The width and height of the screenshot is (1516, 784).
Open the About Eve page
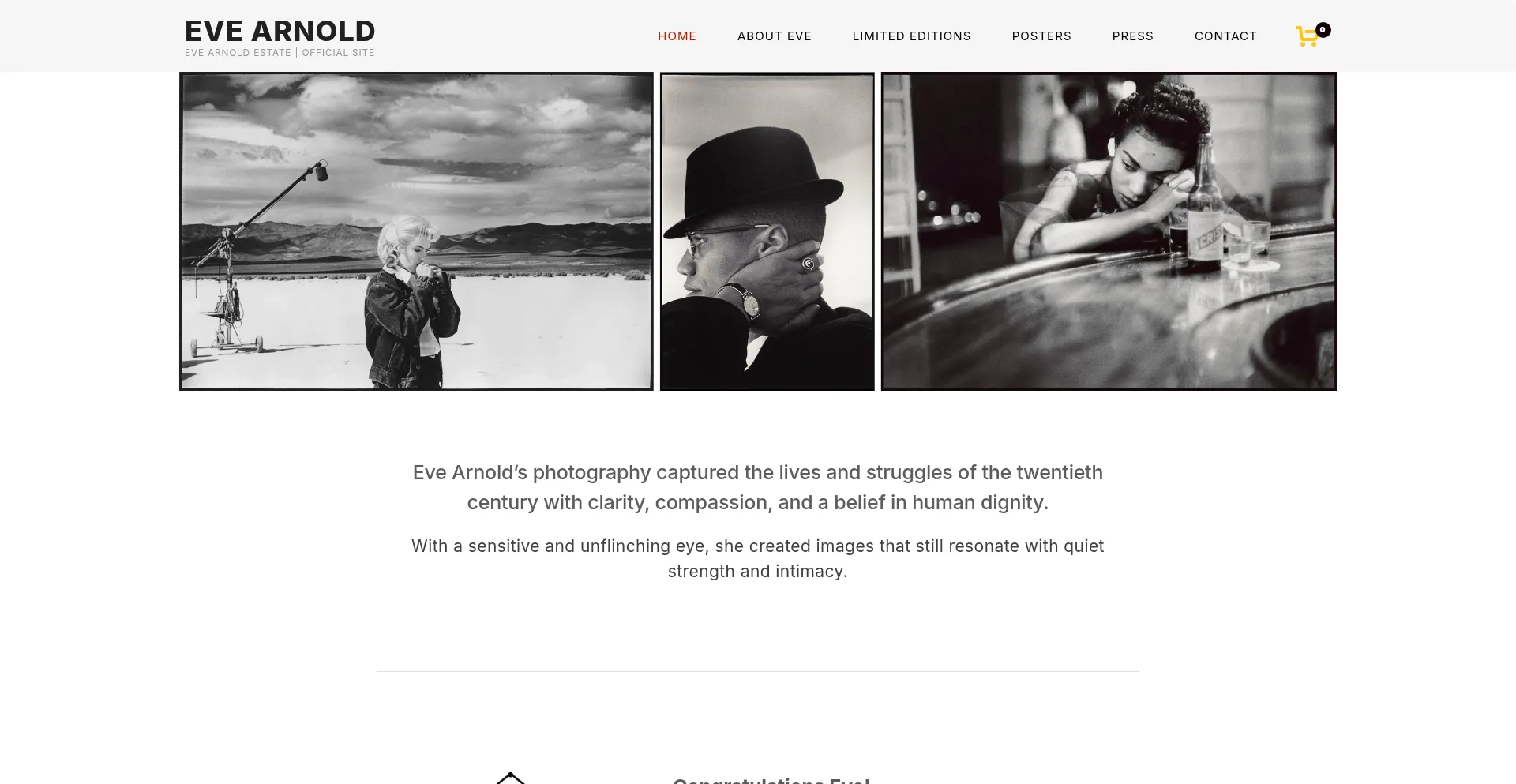click(x=775, y=36)
